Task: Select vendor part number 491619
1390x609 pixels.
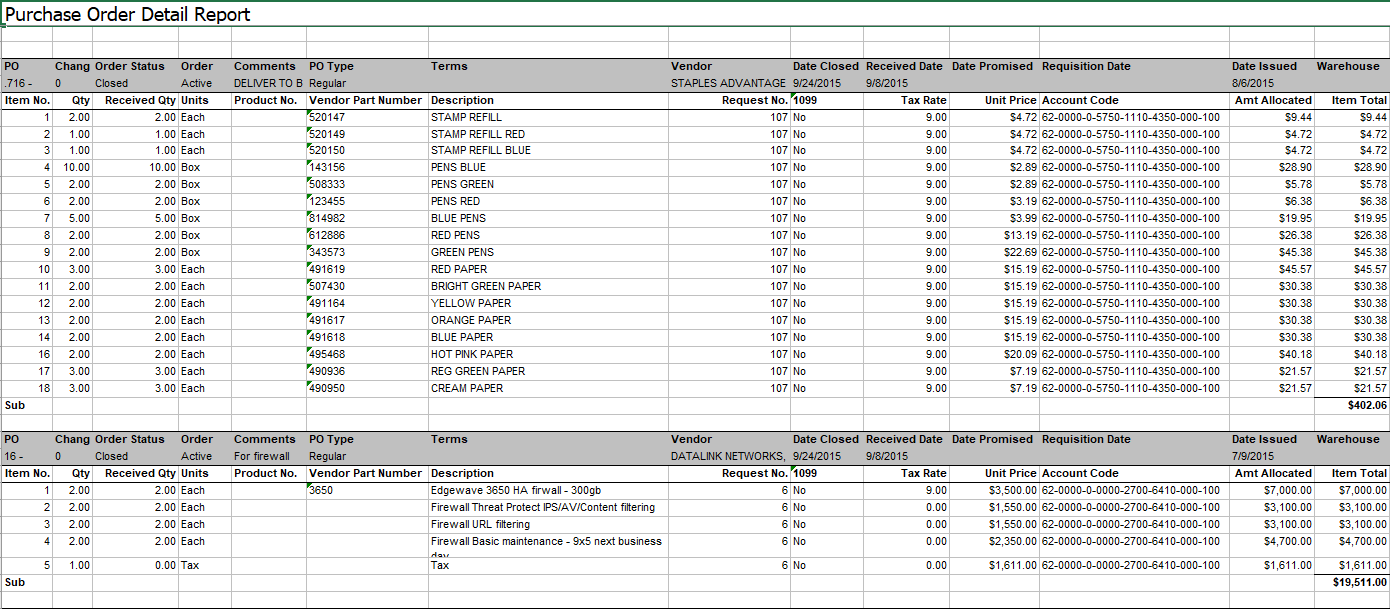Action: coord(367,270)
